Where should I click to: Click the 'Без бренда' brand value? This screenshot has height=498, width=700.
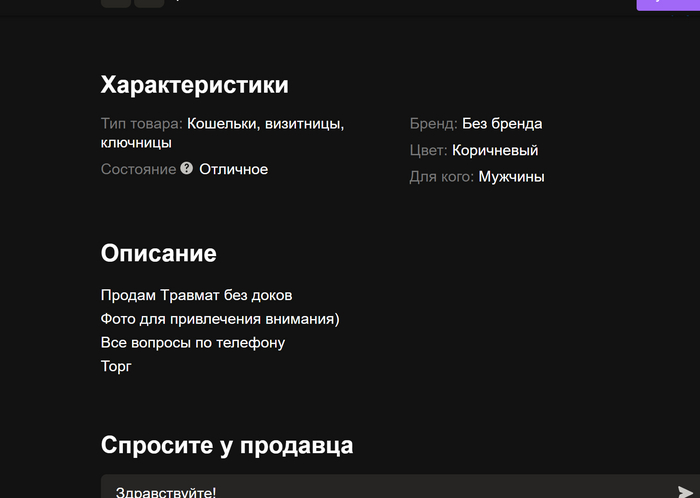coord(502,124)
